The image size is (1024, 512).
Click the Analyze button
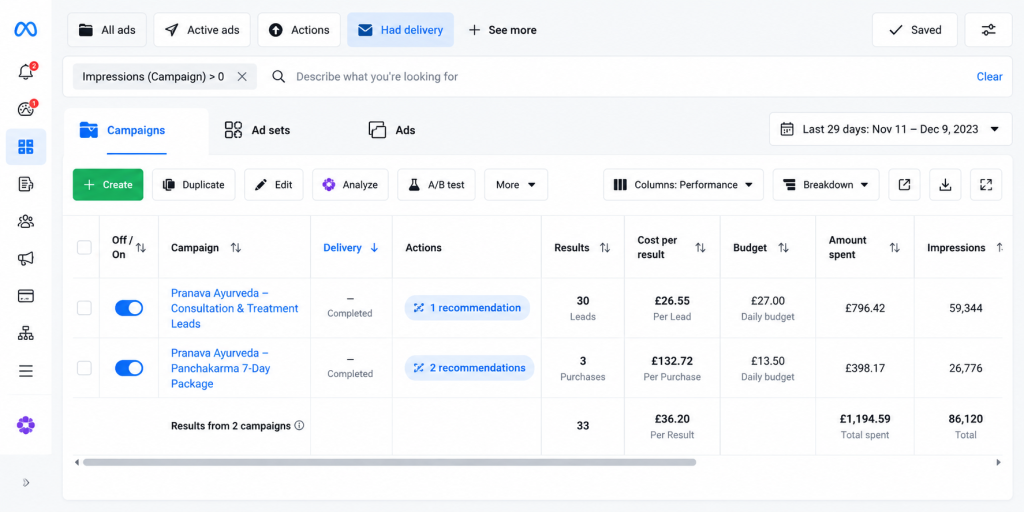coord(350,185)
